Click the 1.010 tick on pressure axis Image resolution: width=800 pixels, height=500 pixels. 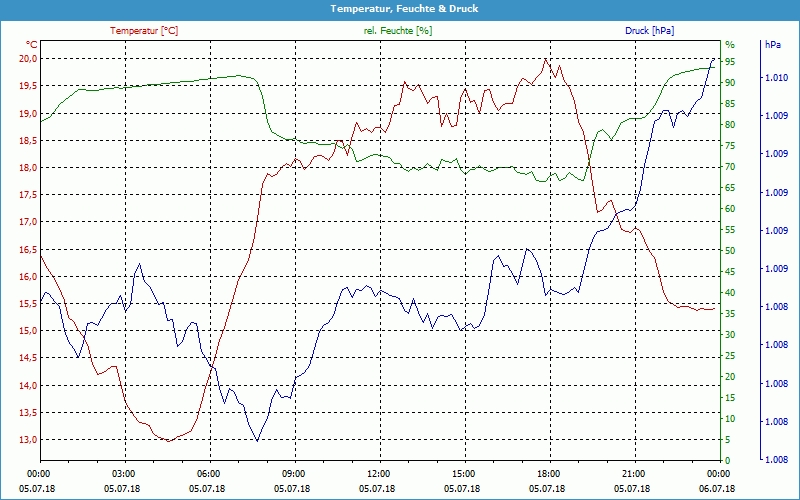tap(777, 78)
